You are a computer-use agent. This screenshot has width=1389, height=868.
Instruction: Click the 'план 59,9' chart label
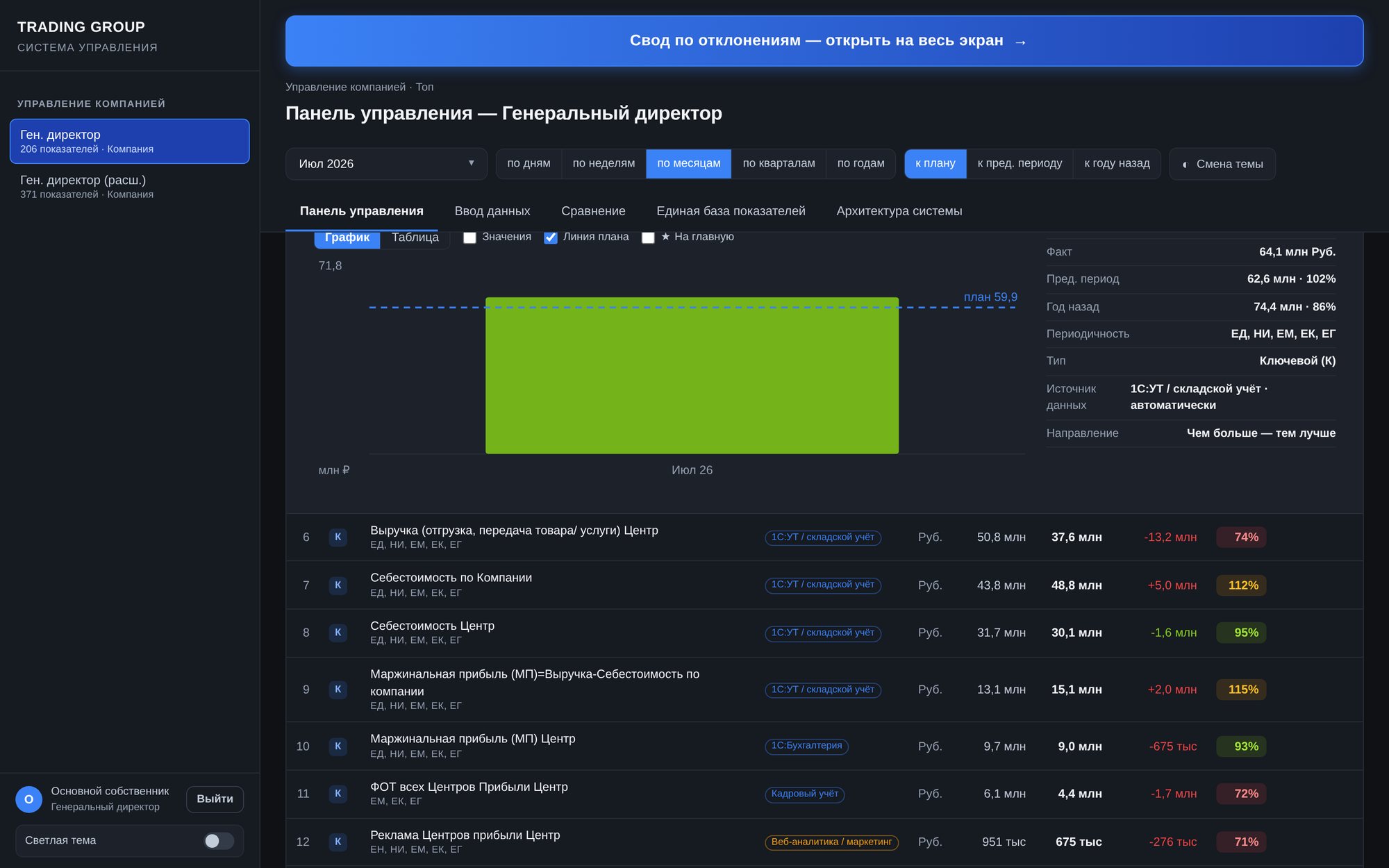pos(990,297)
